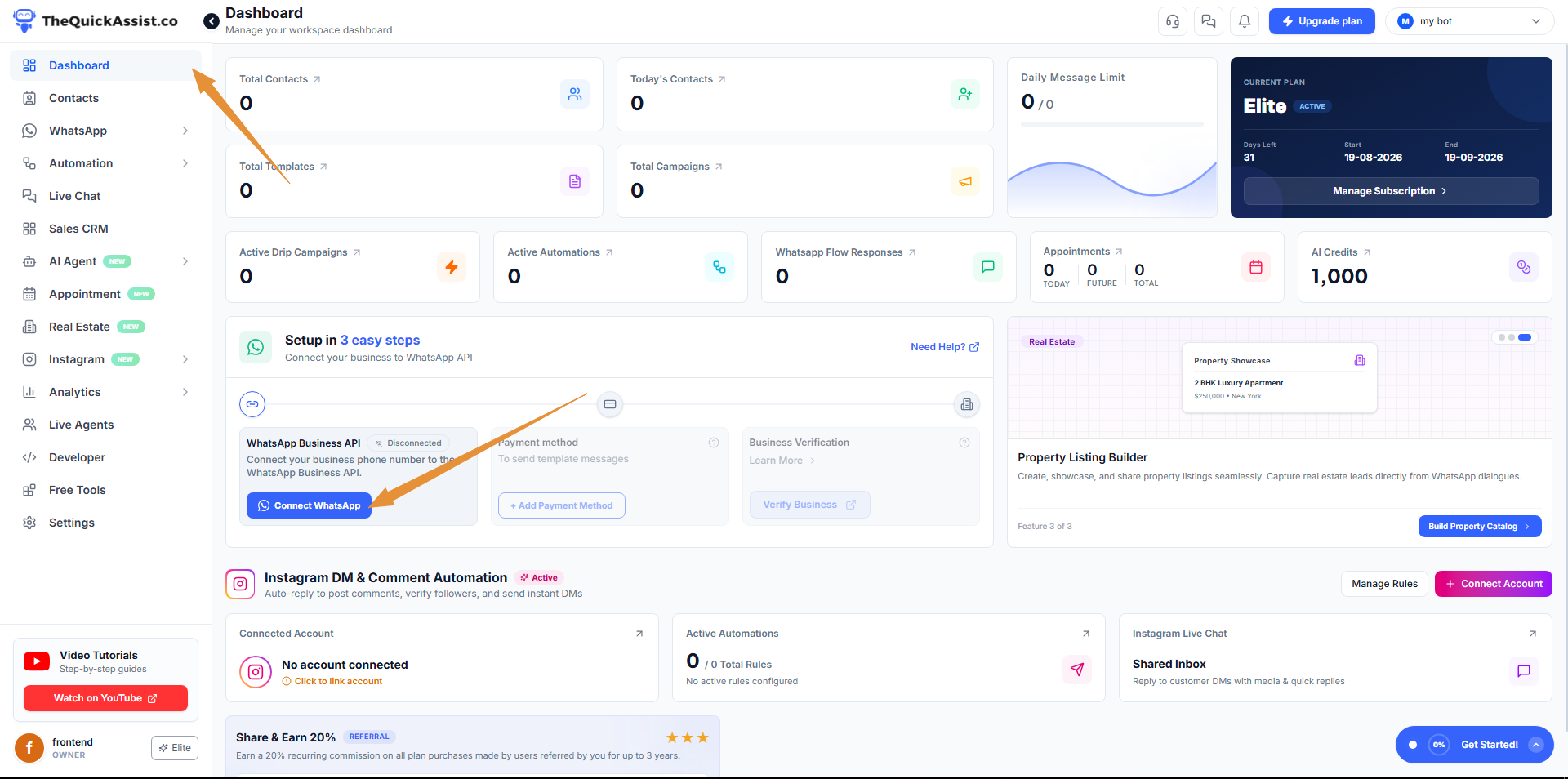Go to Live Agents in sidebar
The width and height of the screenshot is (1568, 779).
(x=105, y=425)
